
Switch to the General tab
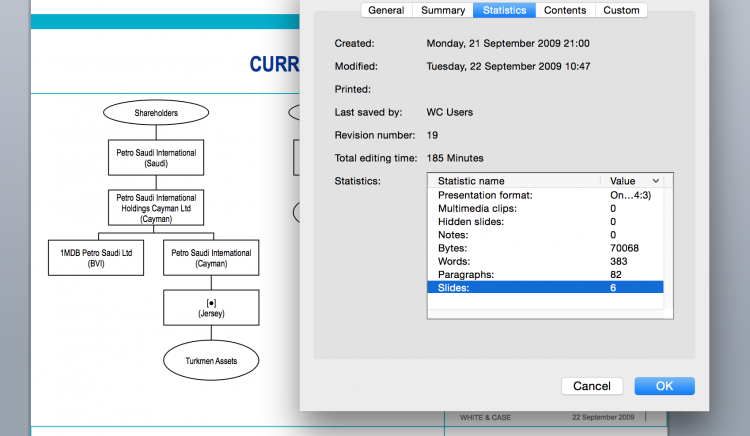point(386,10)
